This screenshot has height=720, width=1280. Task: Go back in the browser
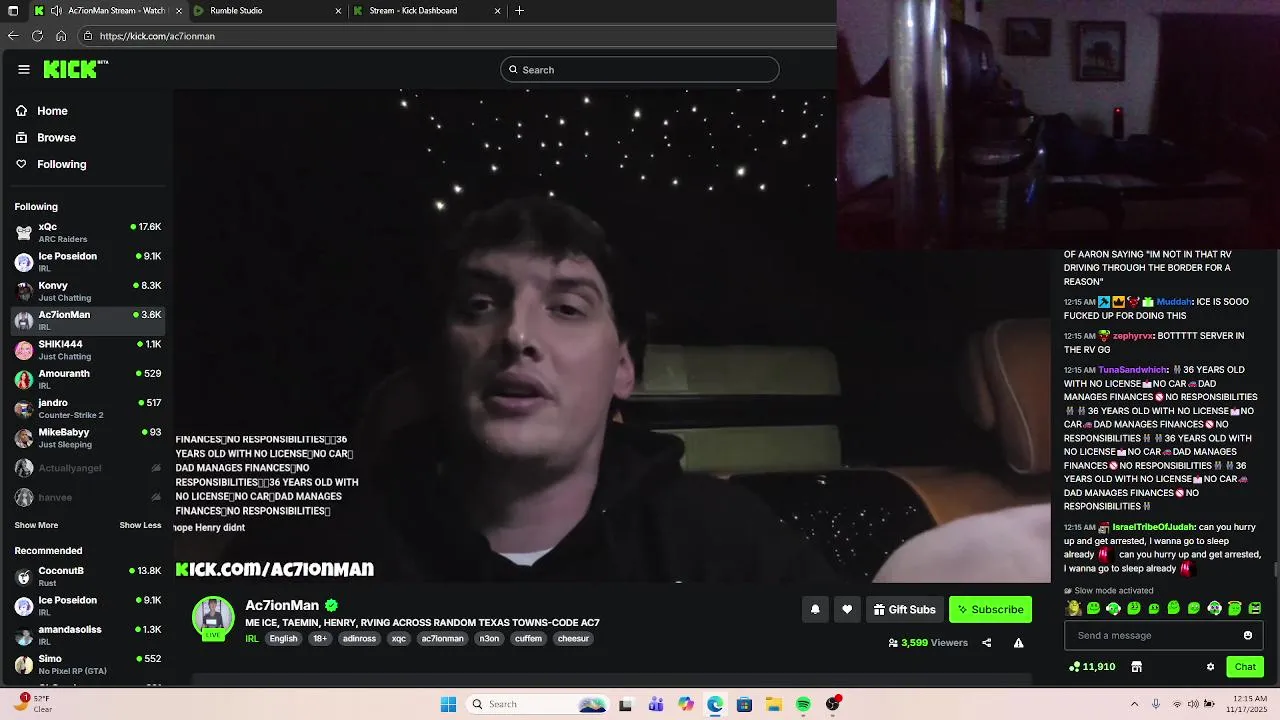tap(13, 36)
